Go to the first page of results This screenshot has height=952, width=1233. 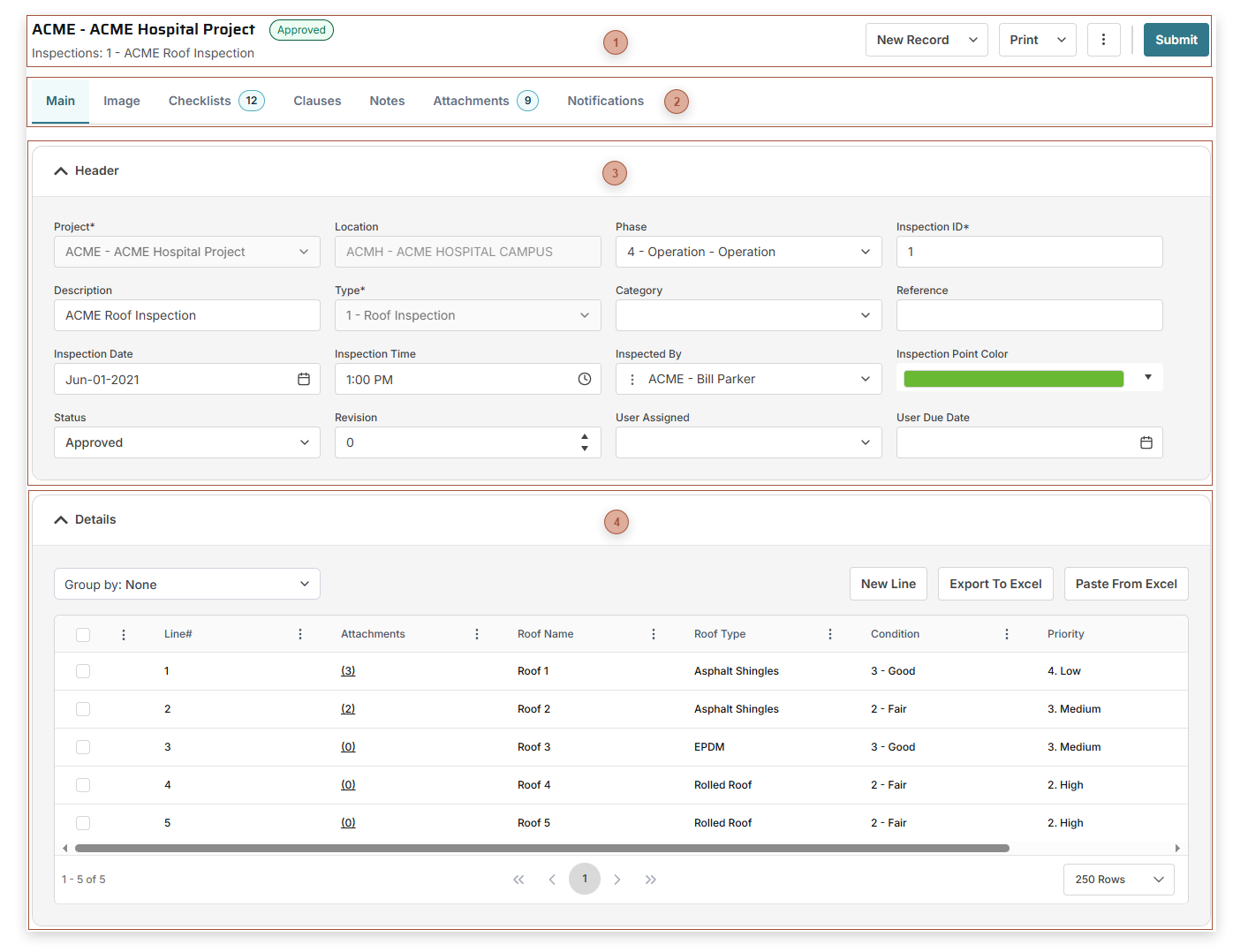pyautogui.click(x=518, y=880)
